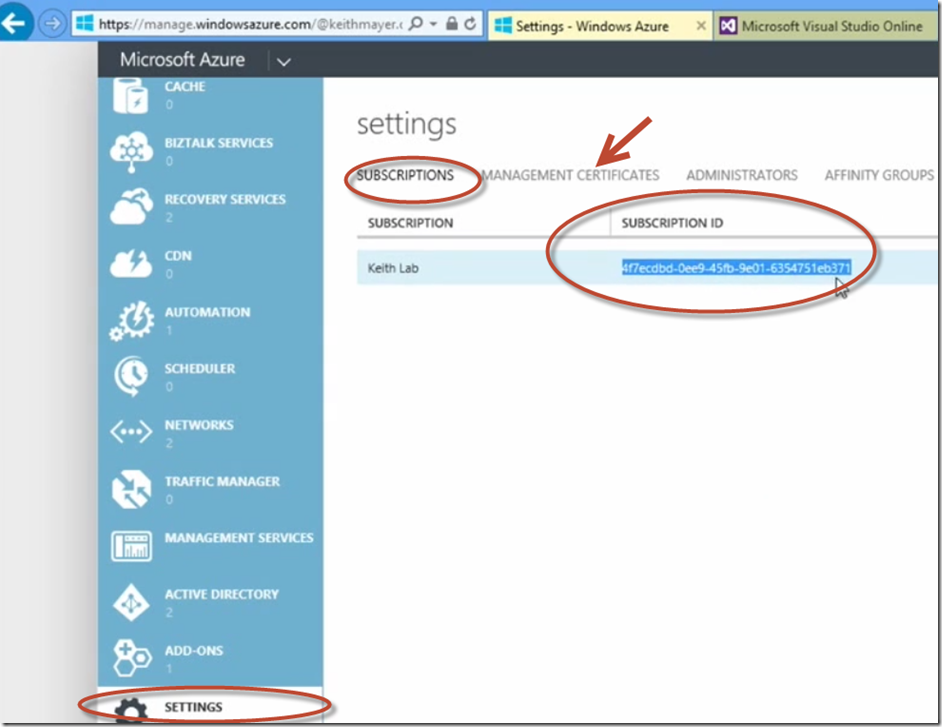Sort by the SUBSCRIPTION column header
The height and width of the screenshot is (727, 942).
click(x=410, y=223)
